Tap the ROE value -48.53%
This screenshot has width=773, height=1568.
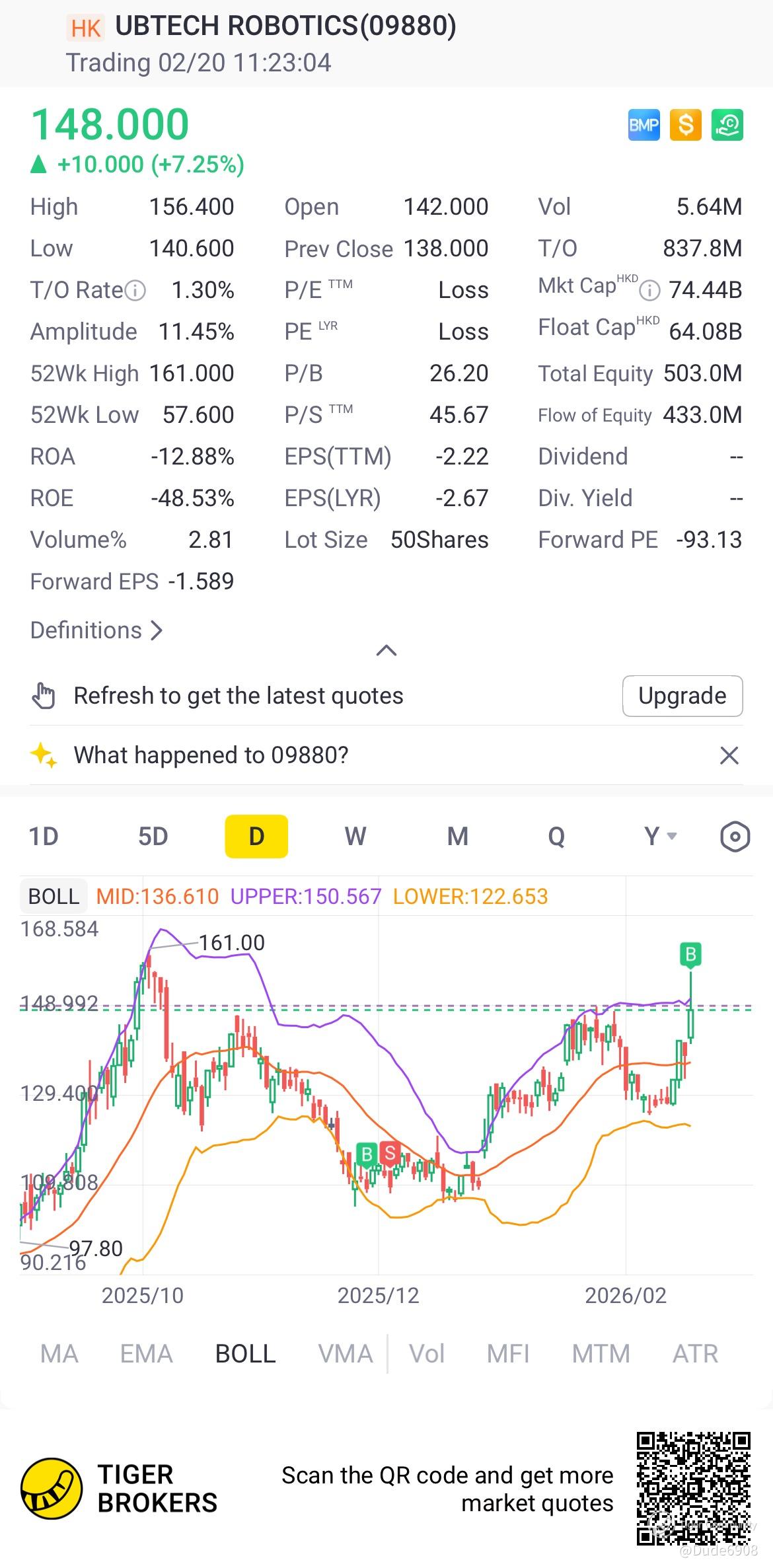[192, 498]
